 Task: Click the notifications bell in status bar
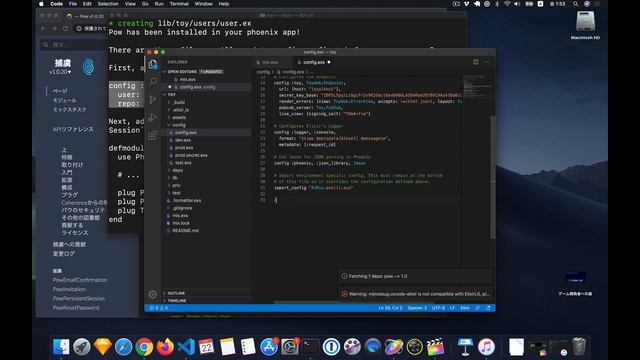pyautogui.click(x=488, y=308)
